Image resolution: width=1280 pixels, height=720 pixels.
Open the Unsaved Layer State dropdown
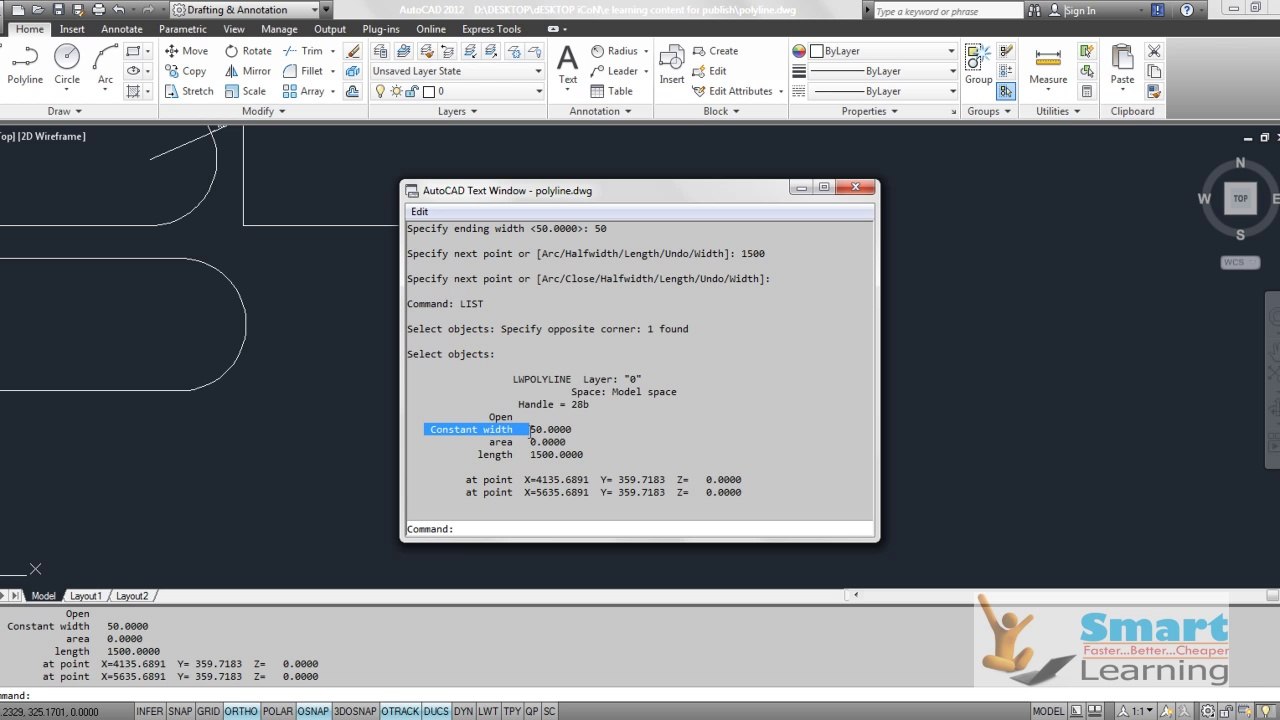457,71
